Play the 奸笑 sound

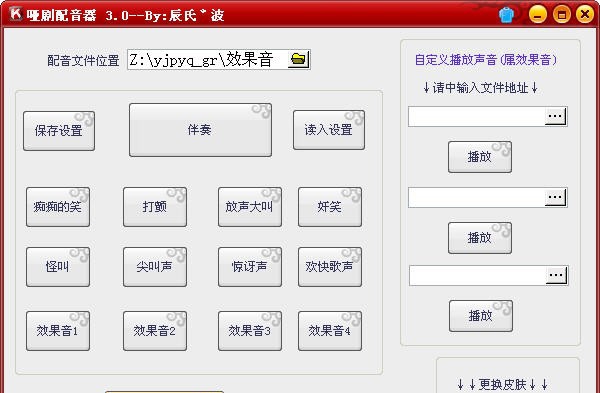tap(330, 207)
